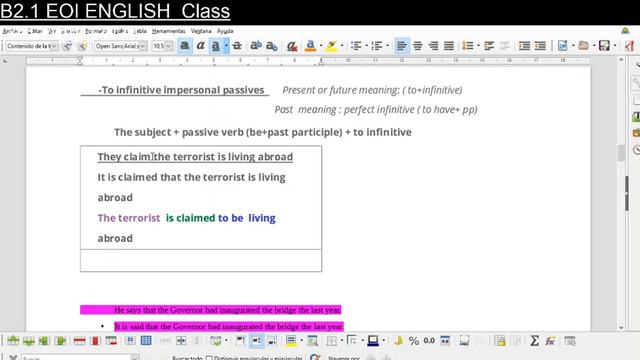The image size is (640, 360).
Task: Increase paragraph spacing
Action: click(489, 46)
